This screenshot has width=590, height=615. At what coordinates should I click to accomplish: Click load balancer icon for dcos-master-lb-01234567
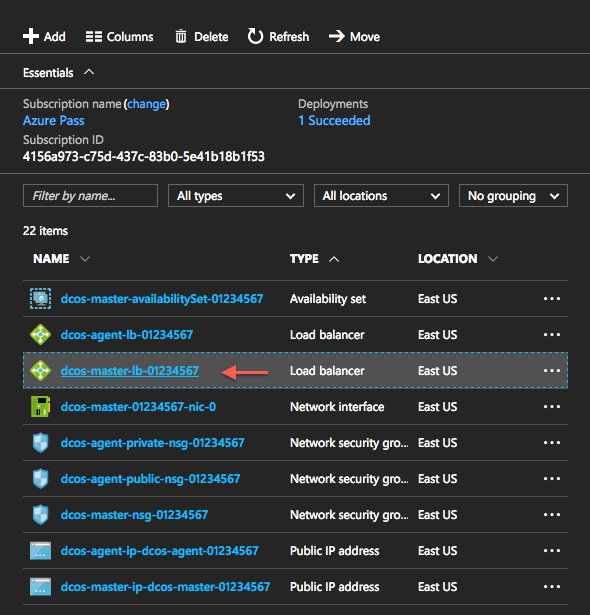(x=40, y=371)
